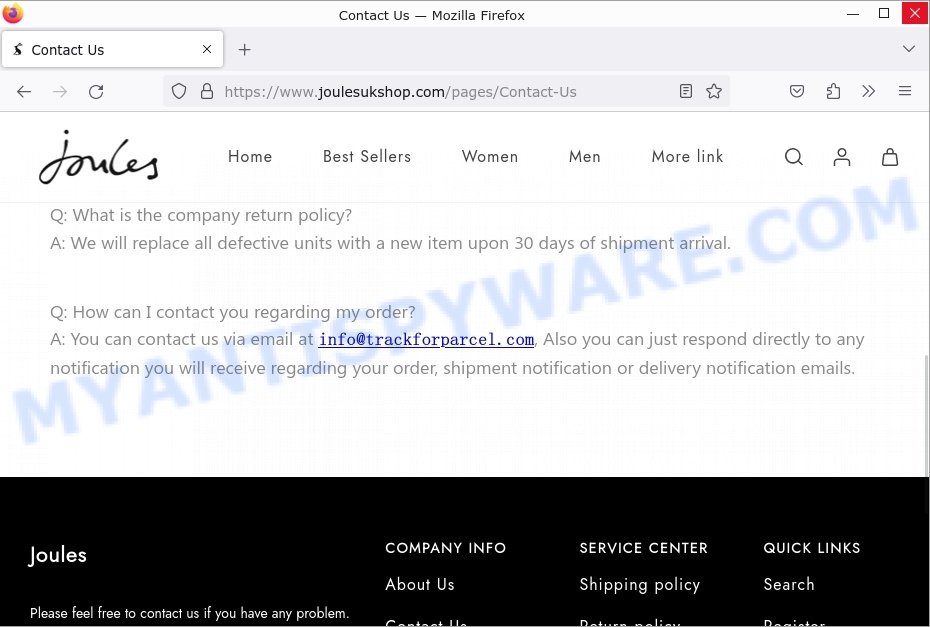The width and height of the screenshot is (930, 627).
Task: Open the About Us footer link
Action: click(x=420, y=584)
